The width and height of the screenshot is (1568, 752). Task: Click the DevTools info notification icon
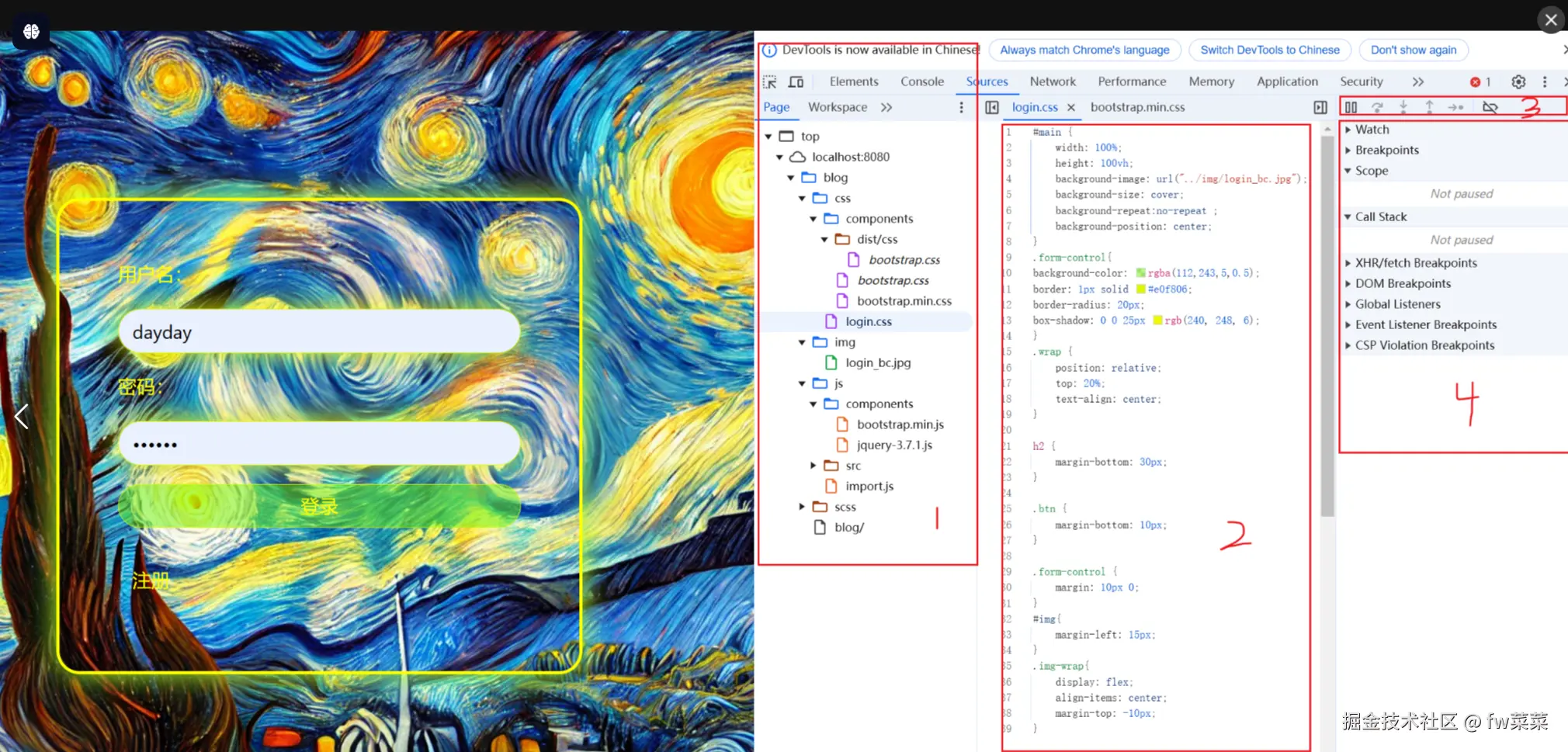(769, 50)
